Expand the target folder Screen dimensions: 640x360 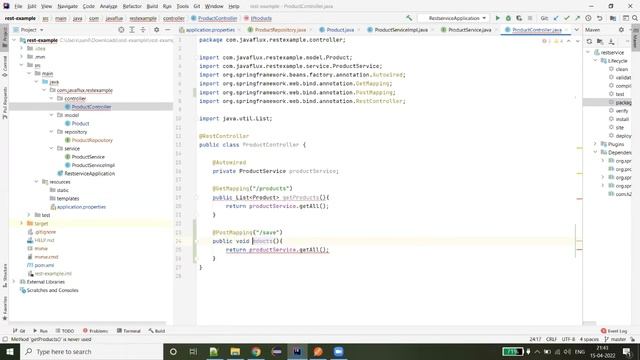[x=22, y=223]
